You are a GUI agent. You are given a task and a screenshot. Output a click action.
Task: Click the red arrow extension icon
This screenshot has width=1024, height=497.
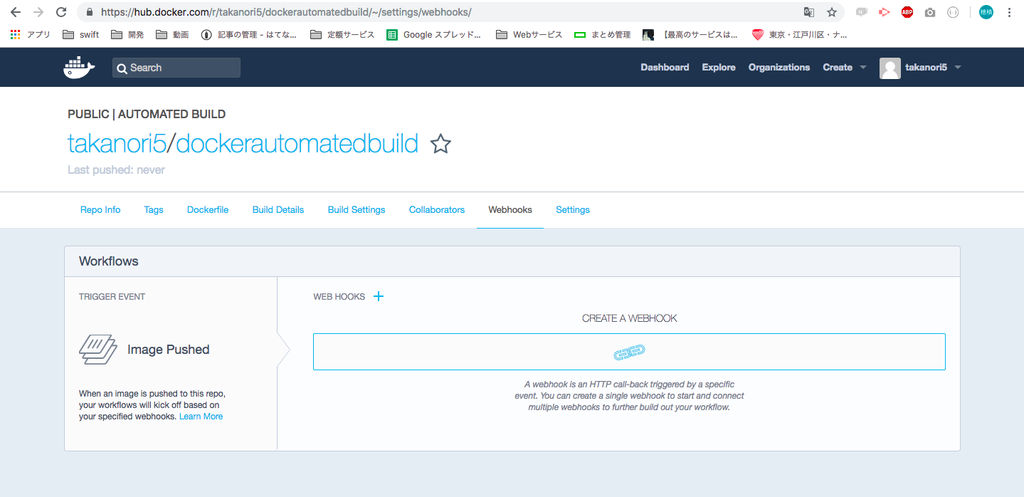tap(884, 12)
